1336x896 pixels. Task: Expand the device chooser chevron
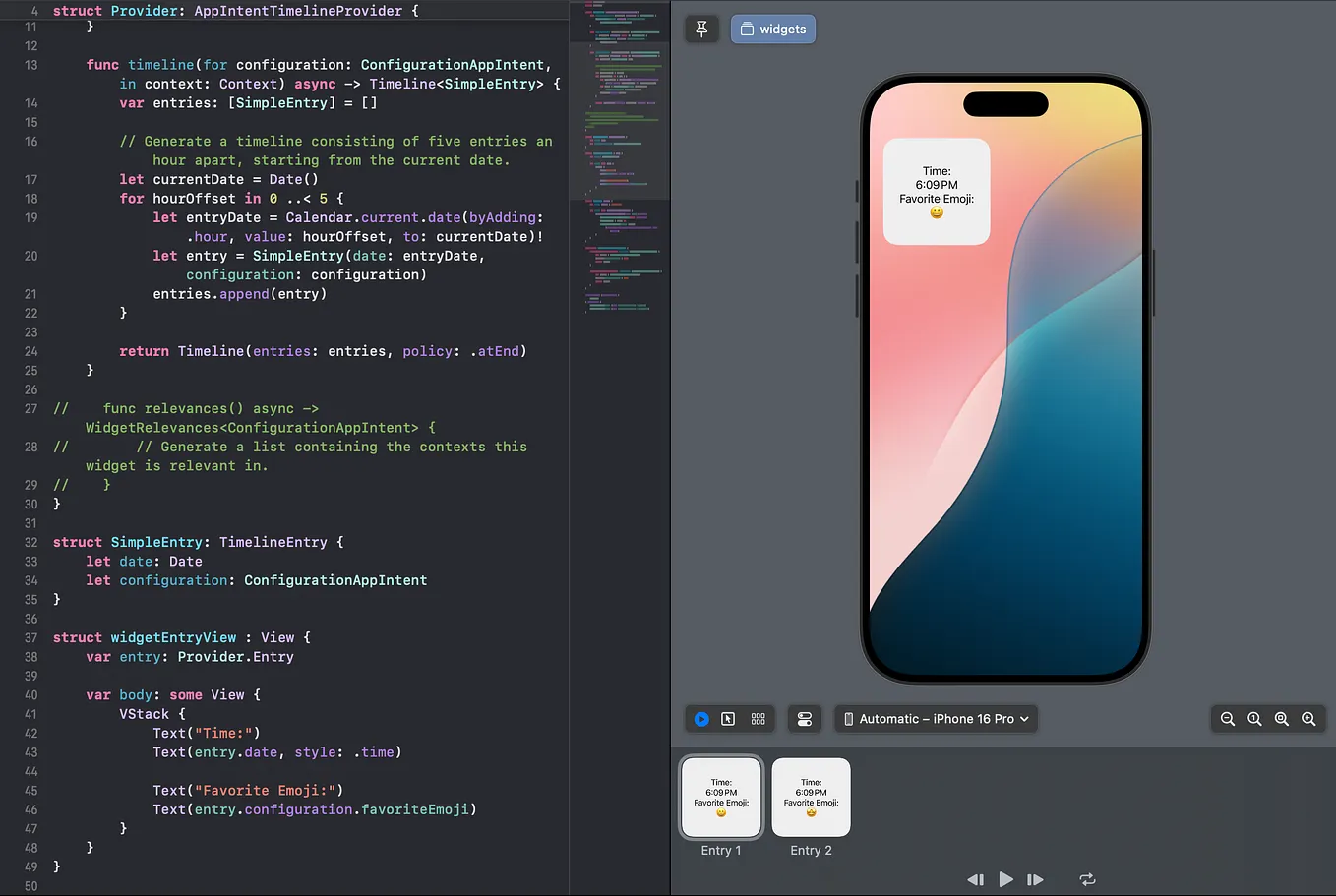[1021, 718]
